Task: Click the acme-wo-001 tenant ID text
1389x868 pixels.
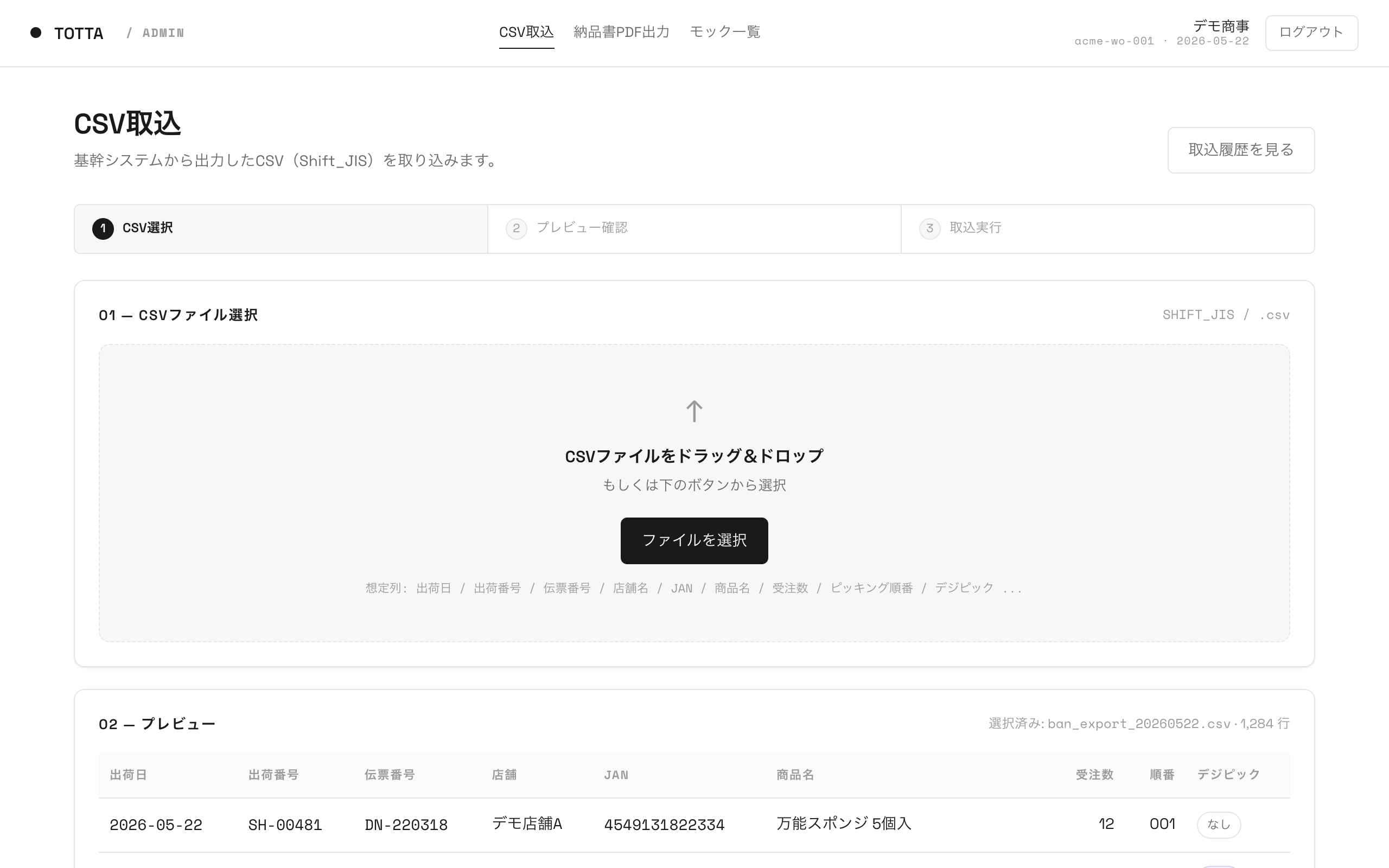Action: coord(1114,41)
